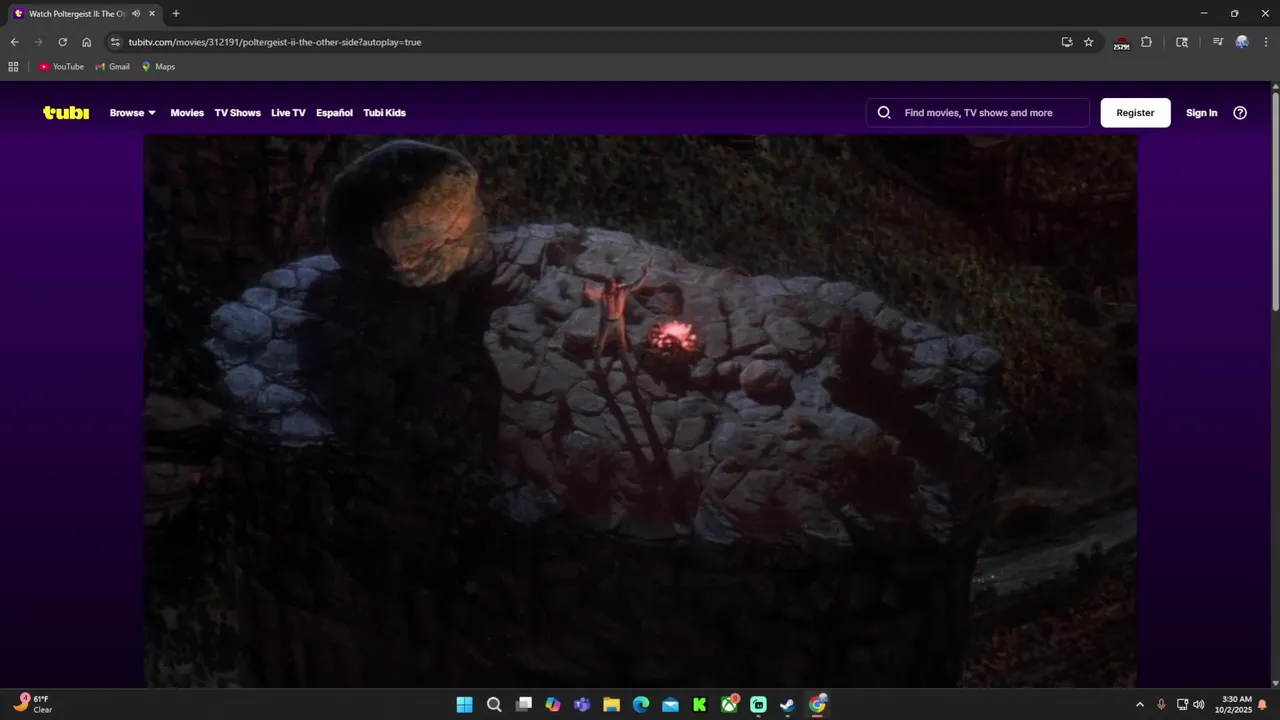The image size is (1280, 720).
Task: Open the browser home page icon
Action: point(86,42)
